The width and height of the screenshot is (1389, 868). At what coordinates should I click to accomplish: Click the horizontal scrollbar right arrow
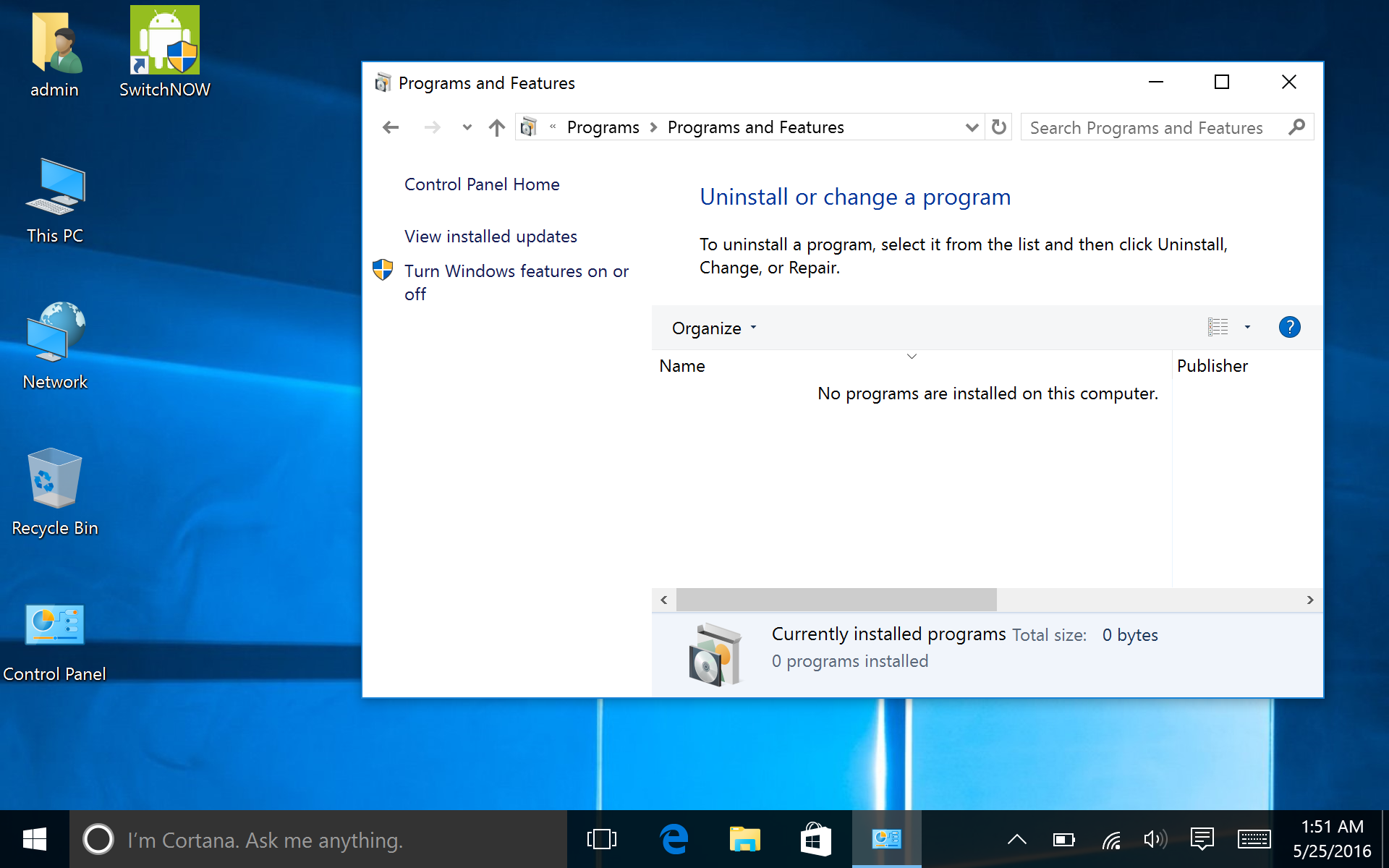click(1309, 600)
